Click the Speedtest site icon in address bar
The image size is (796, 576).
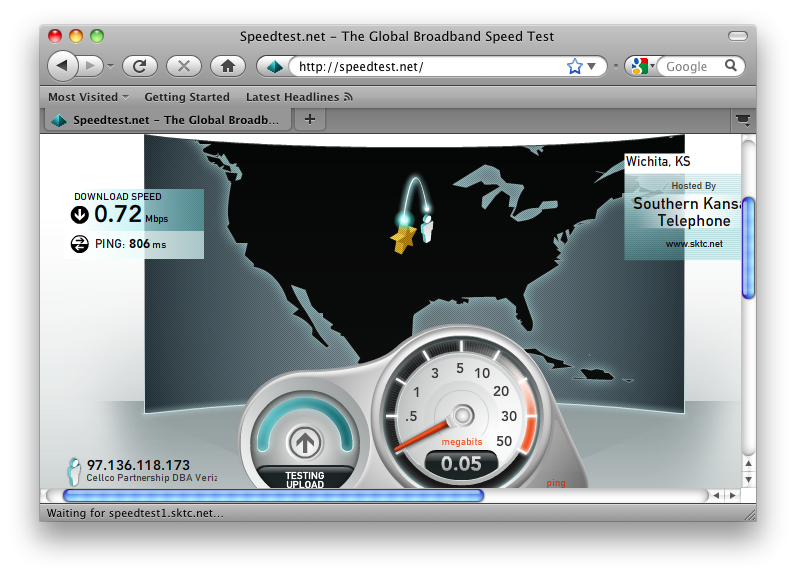coord(275,66)
